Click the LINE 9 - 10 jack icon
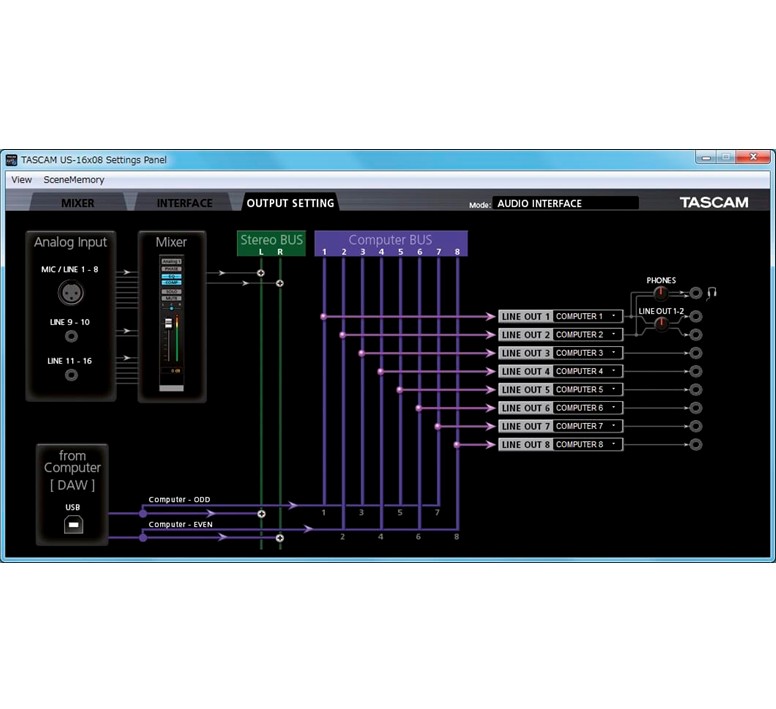The width and height of the screenshot is (776, 709). (71, 336)
